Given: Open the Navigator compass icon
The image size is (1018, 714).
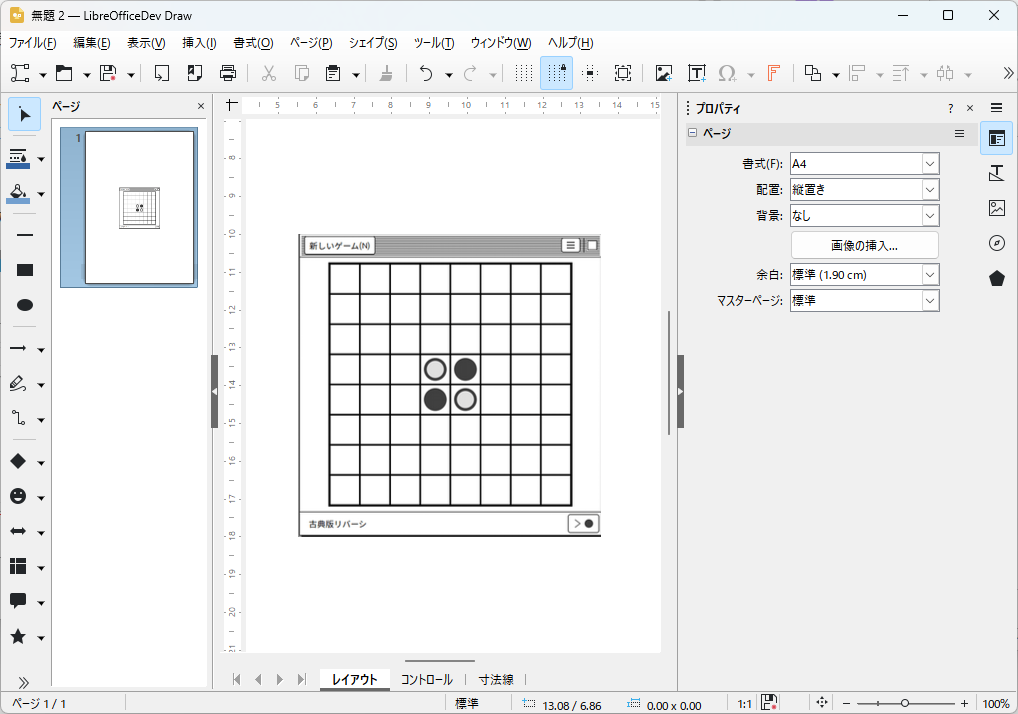Looking at the screenshot, I should tap(997, 243).
